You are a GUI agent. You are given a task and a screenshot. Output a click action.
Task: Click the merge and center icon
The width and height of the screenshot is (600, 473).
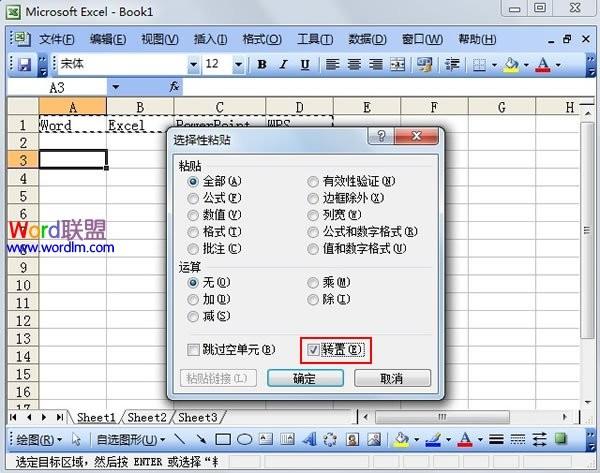(x=396, y=64)
